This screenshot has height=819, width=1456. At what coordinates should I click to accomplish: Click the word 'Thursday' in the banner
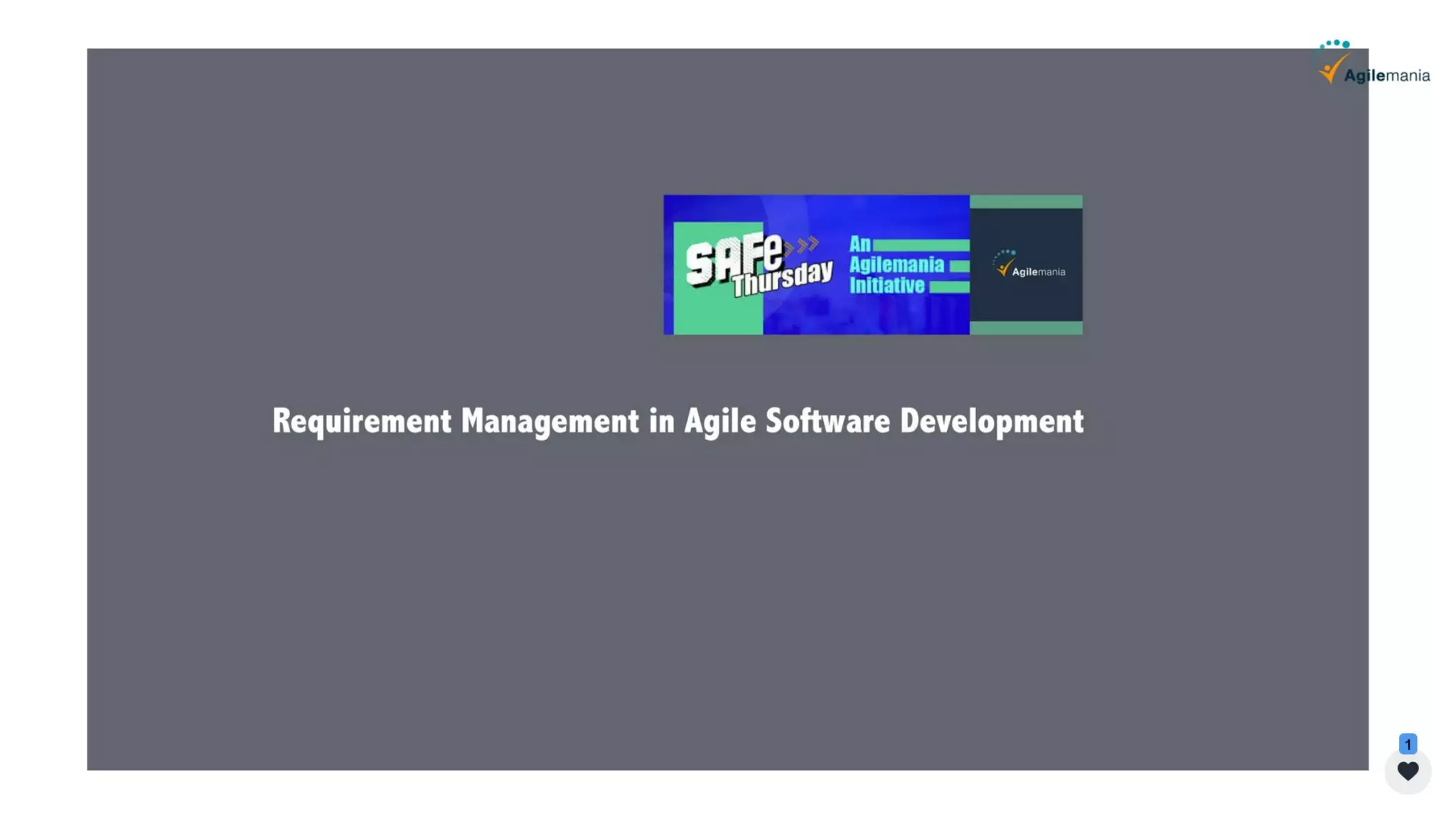click(781, 278)
